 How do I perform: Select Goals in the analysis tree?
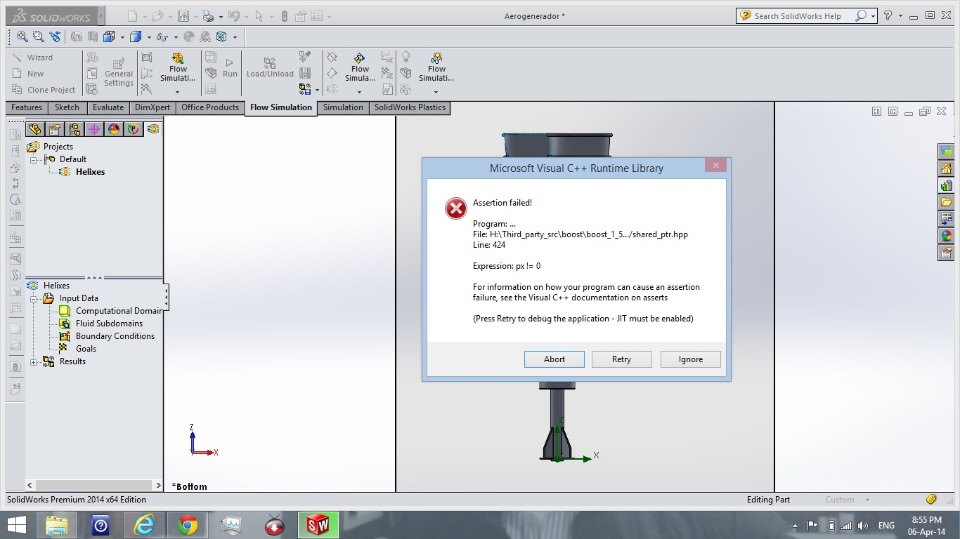click(x=86, y=349)
